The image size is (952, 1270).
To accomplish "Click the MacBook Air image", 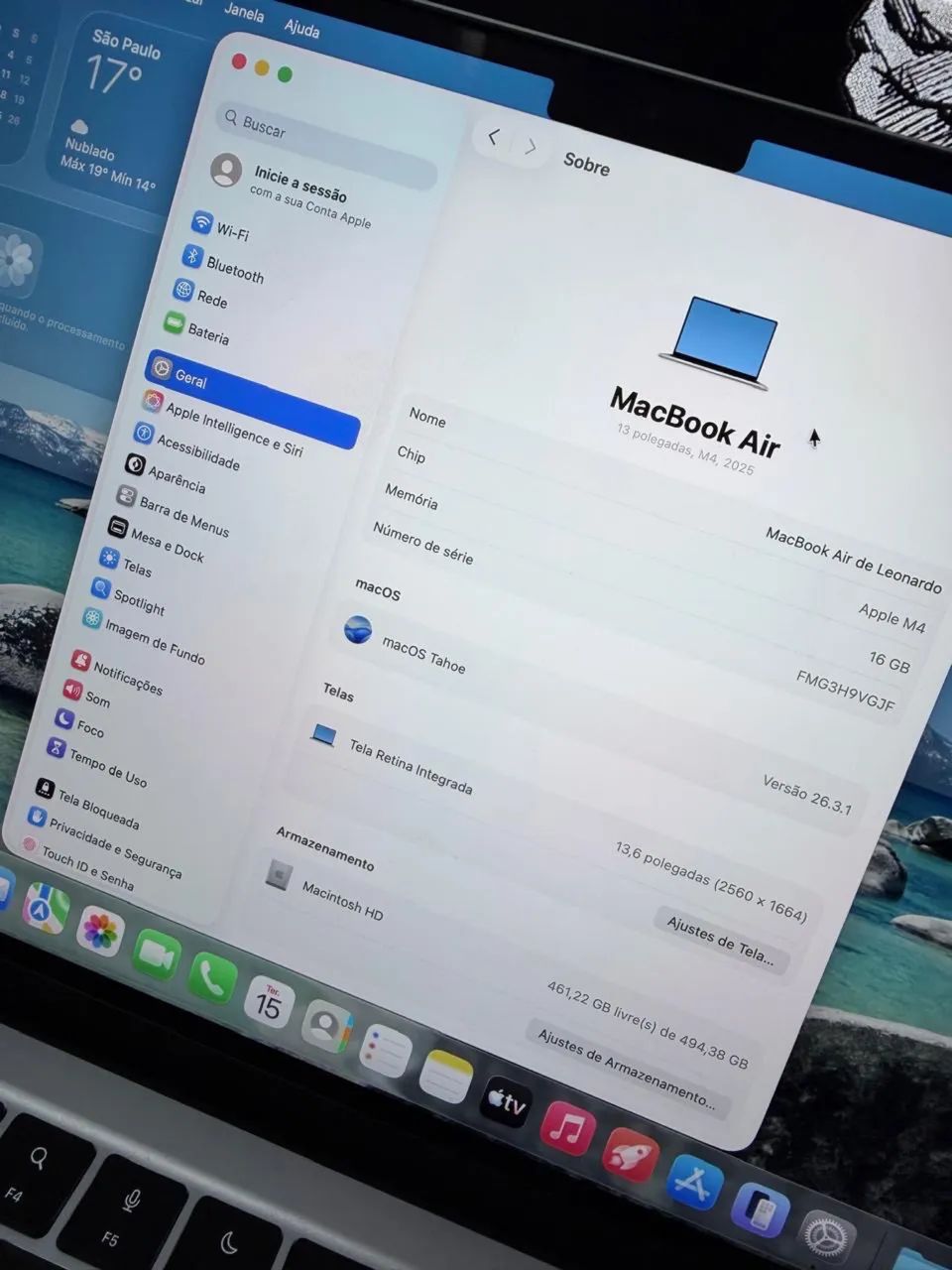I will click(720, 342).
